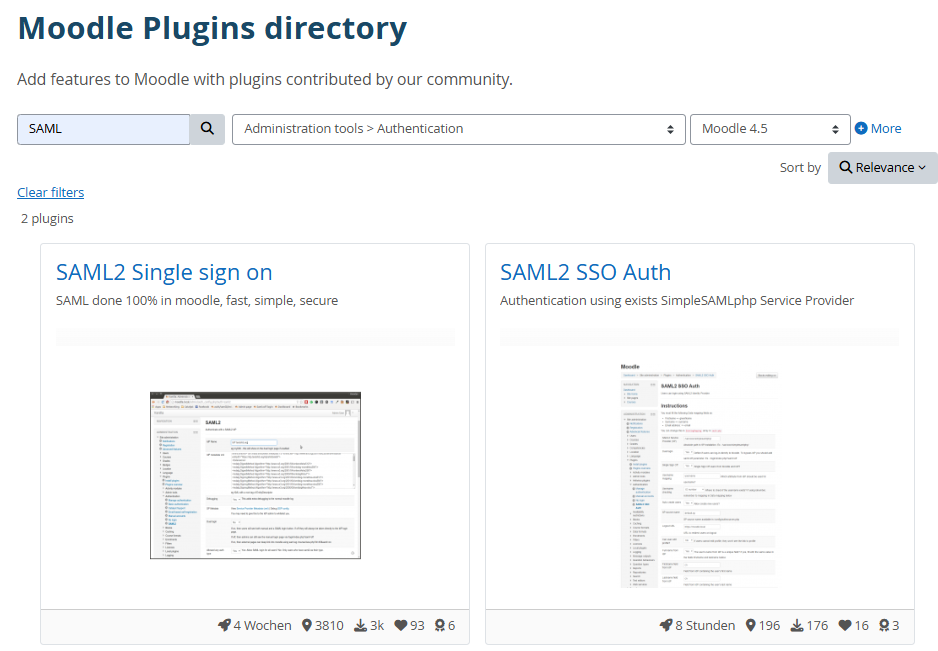Screen dimensions: 938x651
Task: Expand the Relevance sort dropdown
Action: tap(882, 168)
